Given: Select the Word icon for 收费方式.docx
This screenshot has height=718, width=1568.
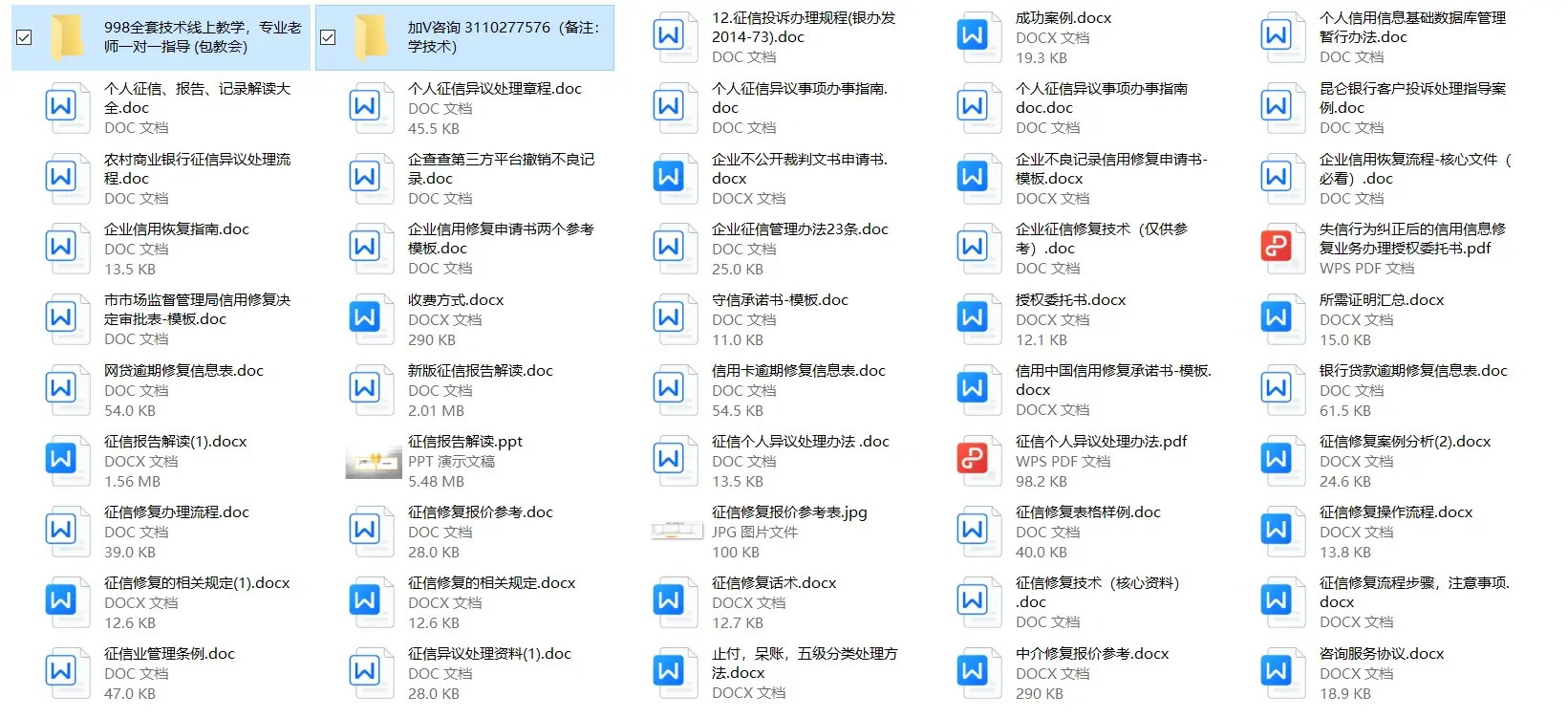Looking at the screenshot, I should coord(365,317).
